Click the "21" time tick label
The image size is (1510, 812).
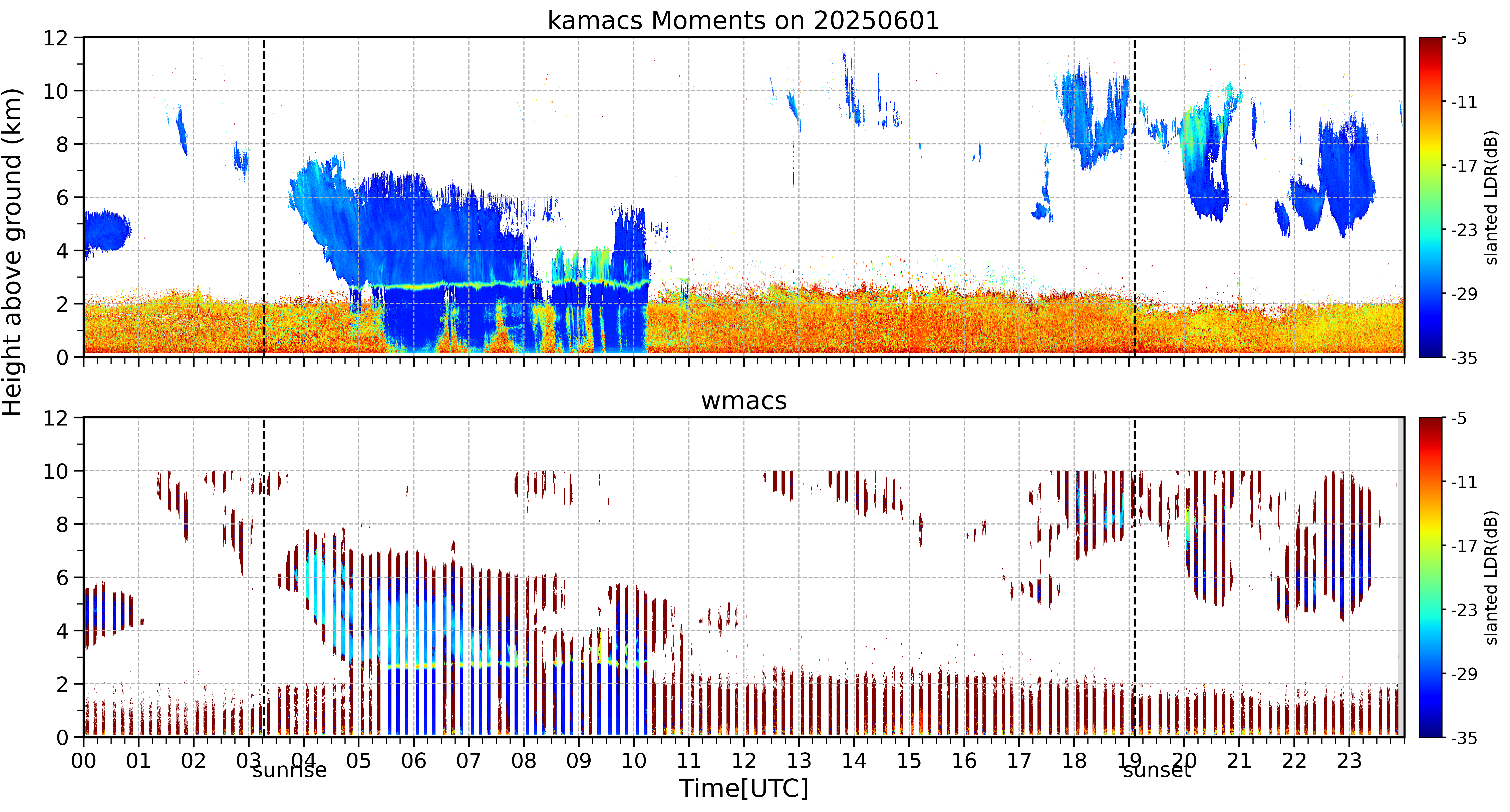1239,761
